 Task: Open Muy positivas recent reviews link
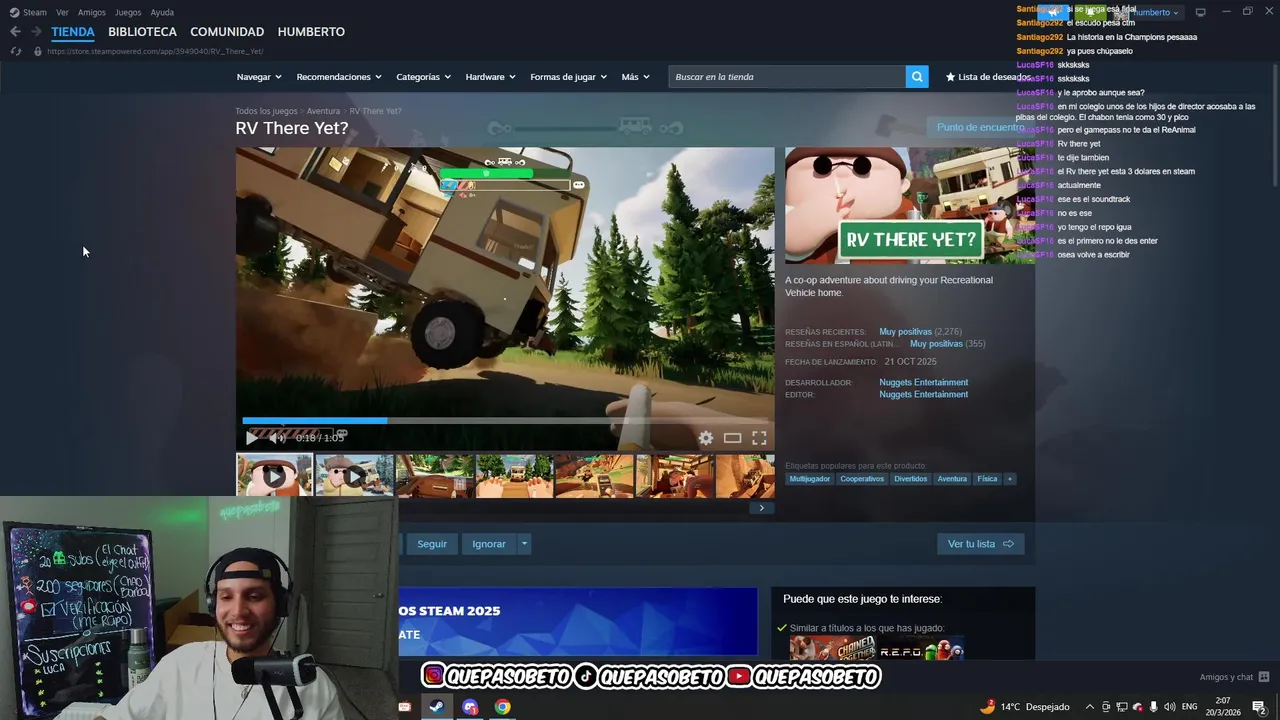point(905,332)
